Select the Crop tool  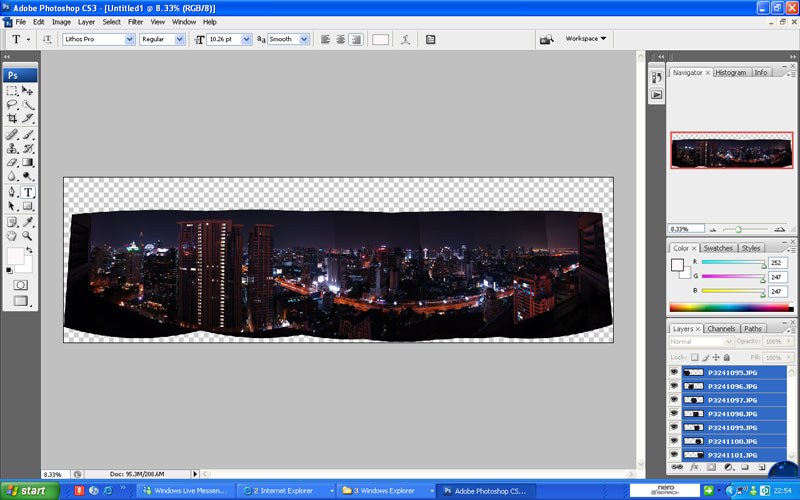[12, 118]
